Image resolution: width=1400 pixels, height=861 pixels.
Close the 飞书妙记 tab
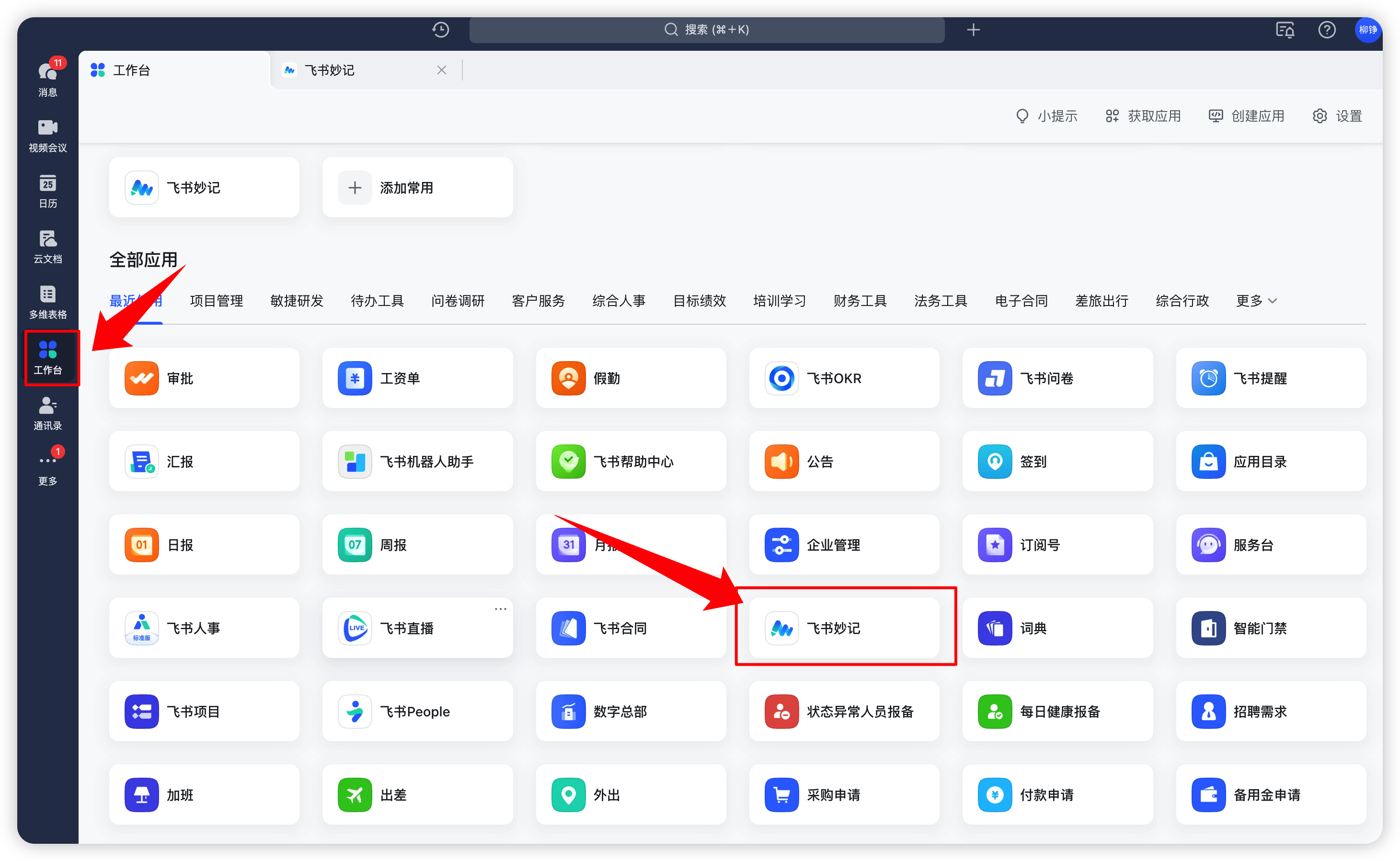[x=441, y=70]
